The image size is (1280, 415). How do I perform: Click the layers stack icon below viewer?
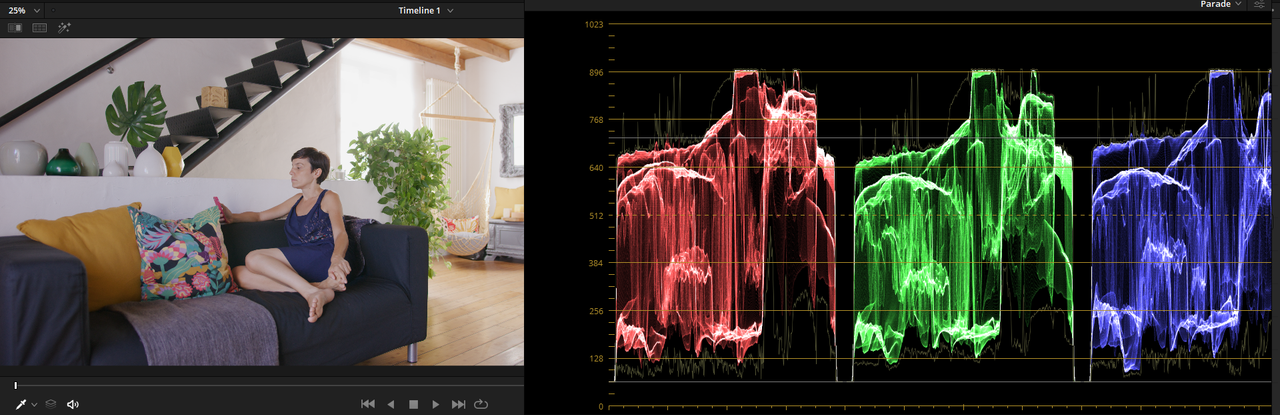tap(50, 404)
